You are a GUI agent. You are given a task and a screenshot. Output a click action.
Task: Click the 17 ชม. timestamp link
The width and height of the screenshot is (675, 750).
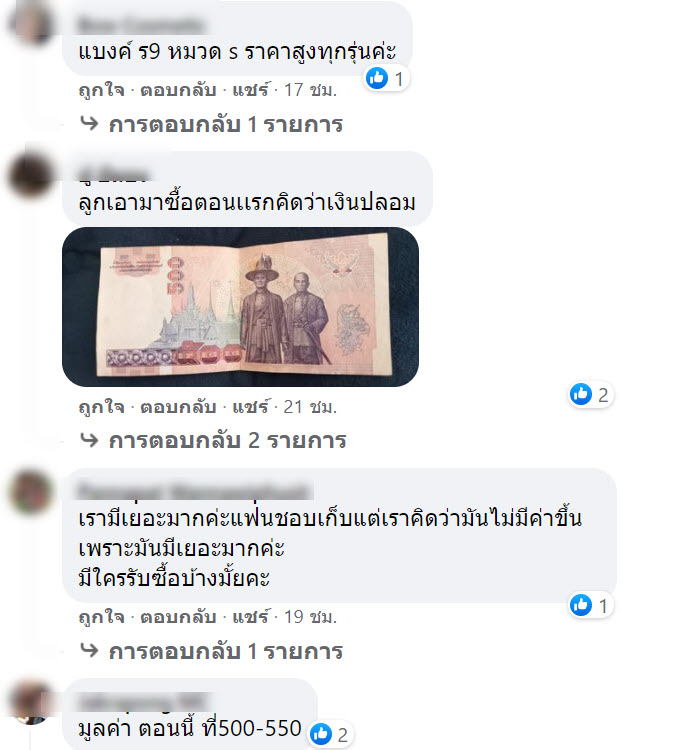(x=310, y=90)
